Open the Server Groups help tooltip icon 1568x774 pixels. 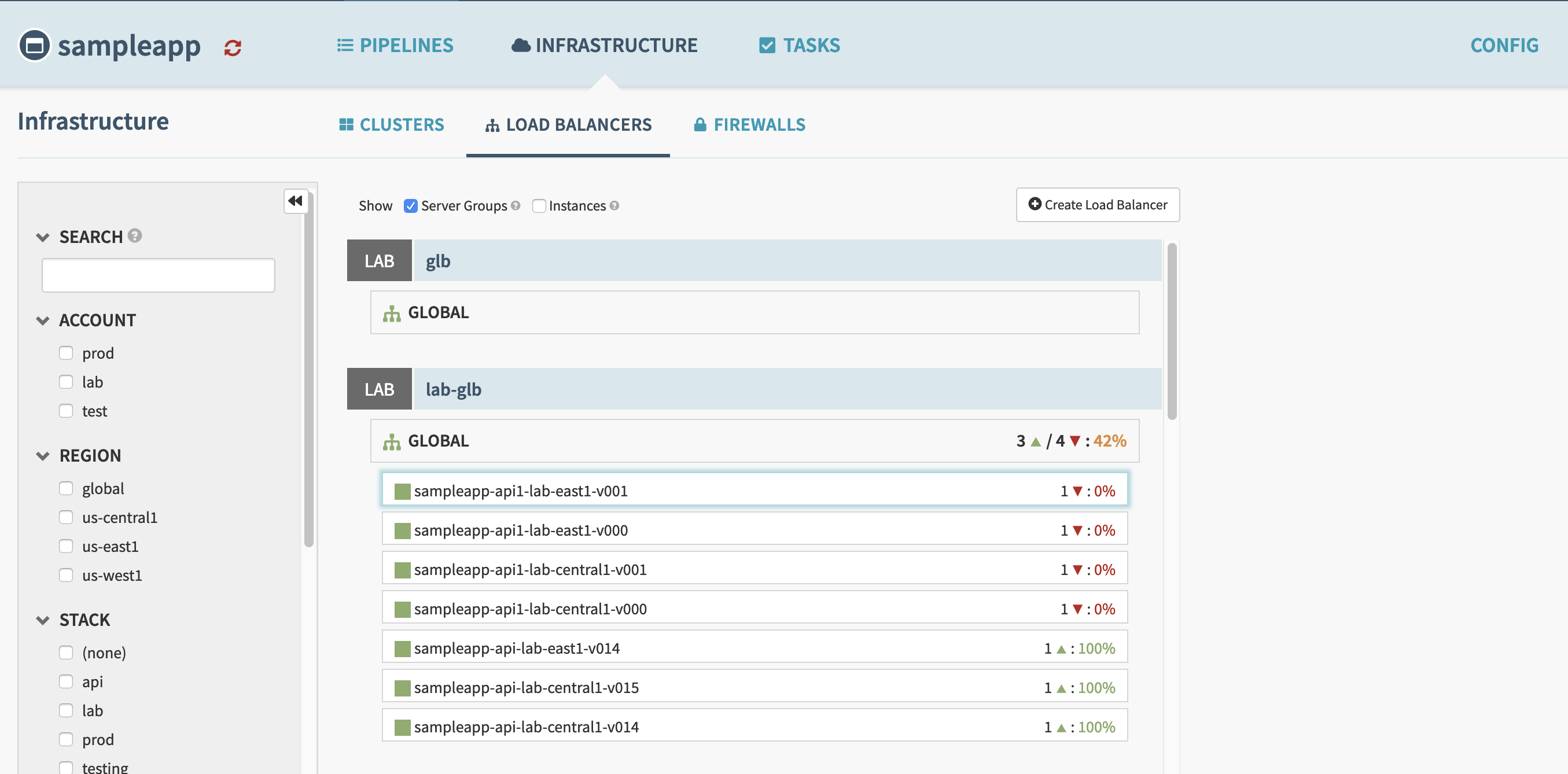[516, 206]
